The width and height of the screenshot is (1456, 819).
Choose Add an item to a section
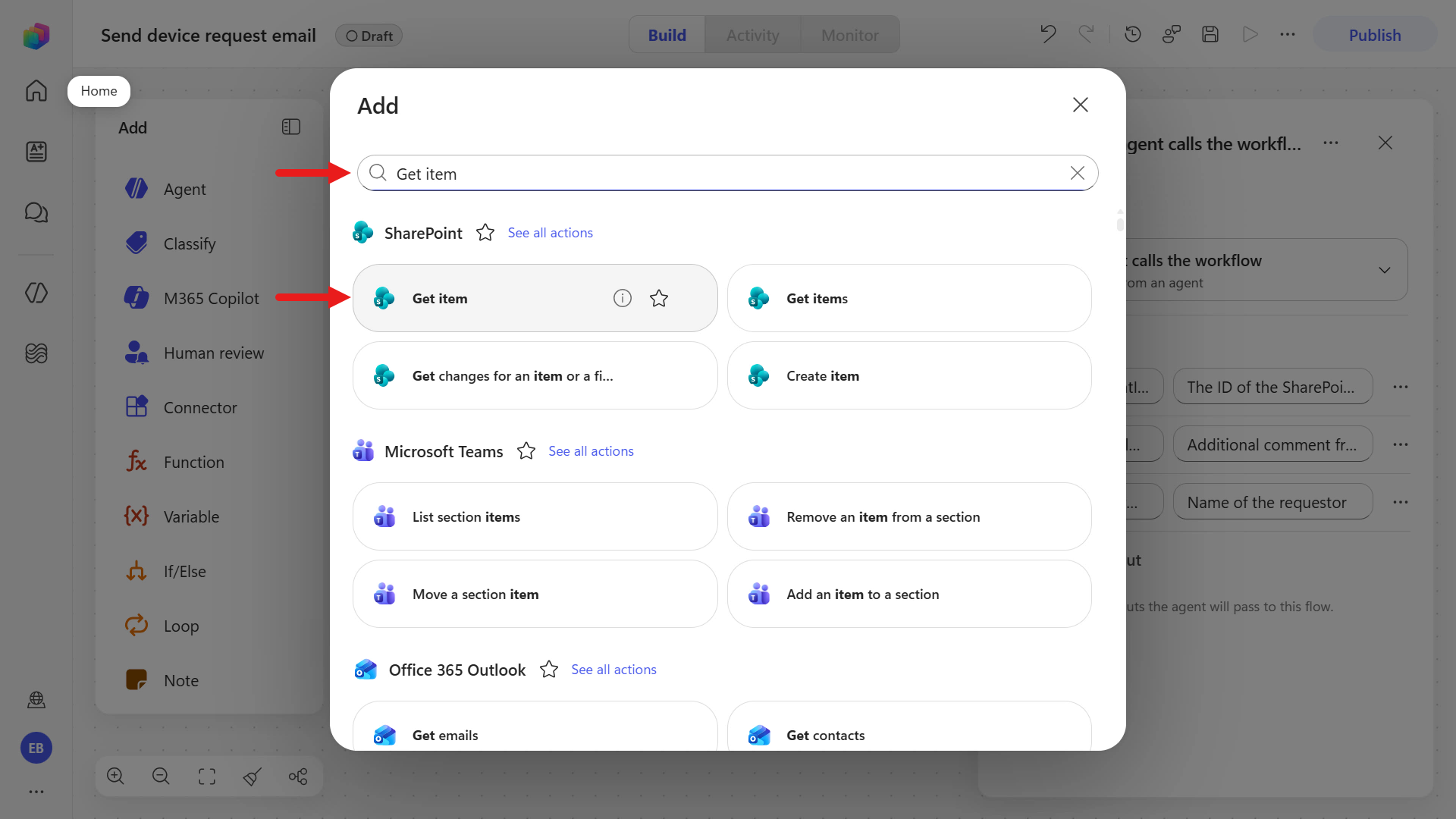(x=909, y=594)
